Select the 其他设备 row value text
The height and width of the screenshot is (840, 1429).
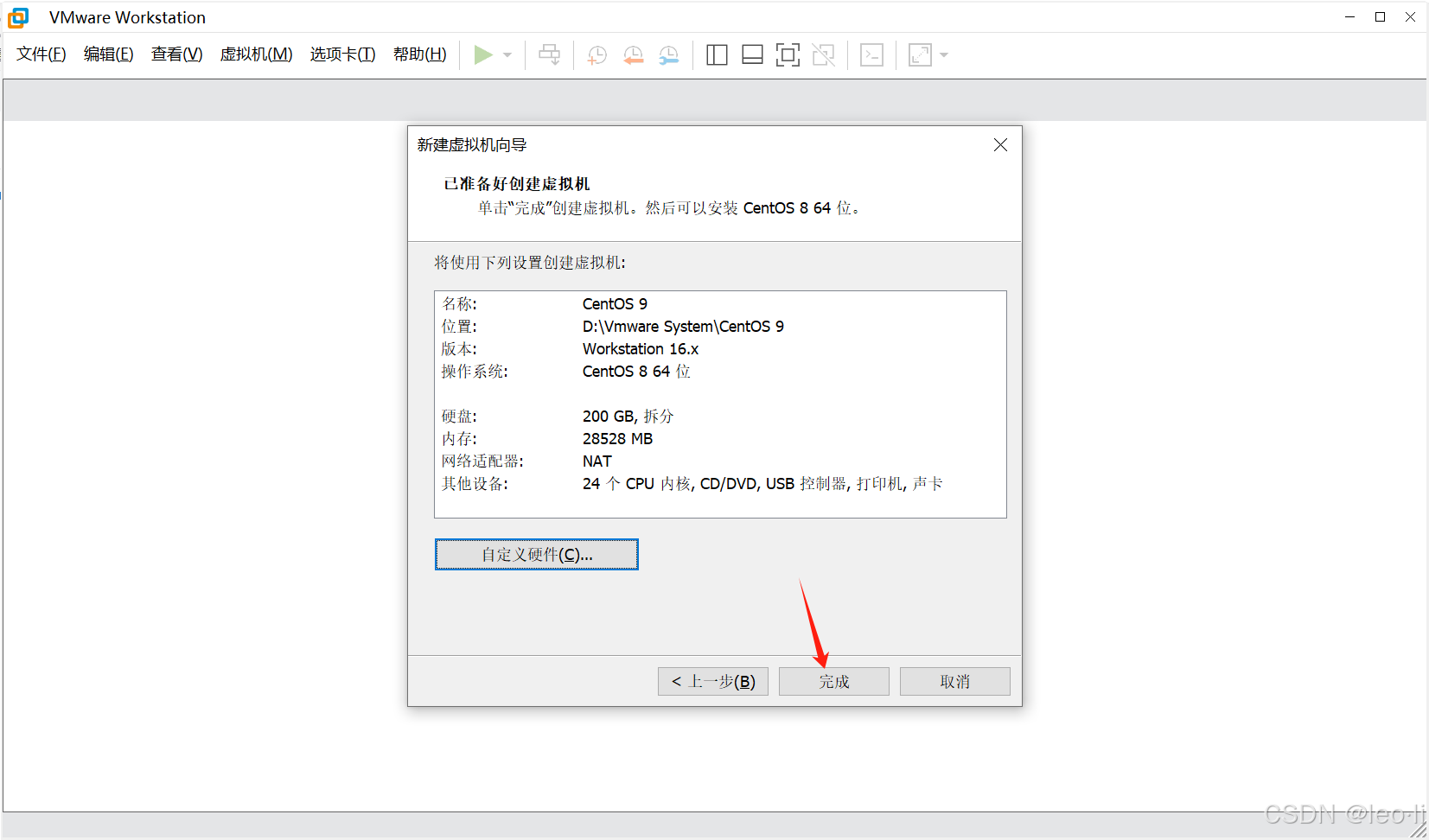point(762,484)
